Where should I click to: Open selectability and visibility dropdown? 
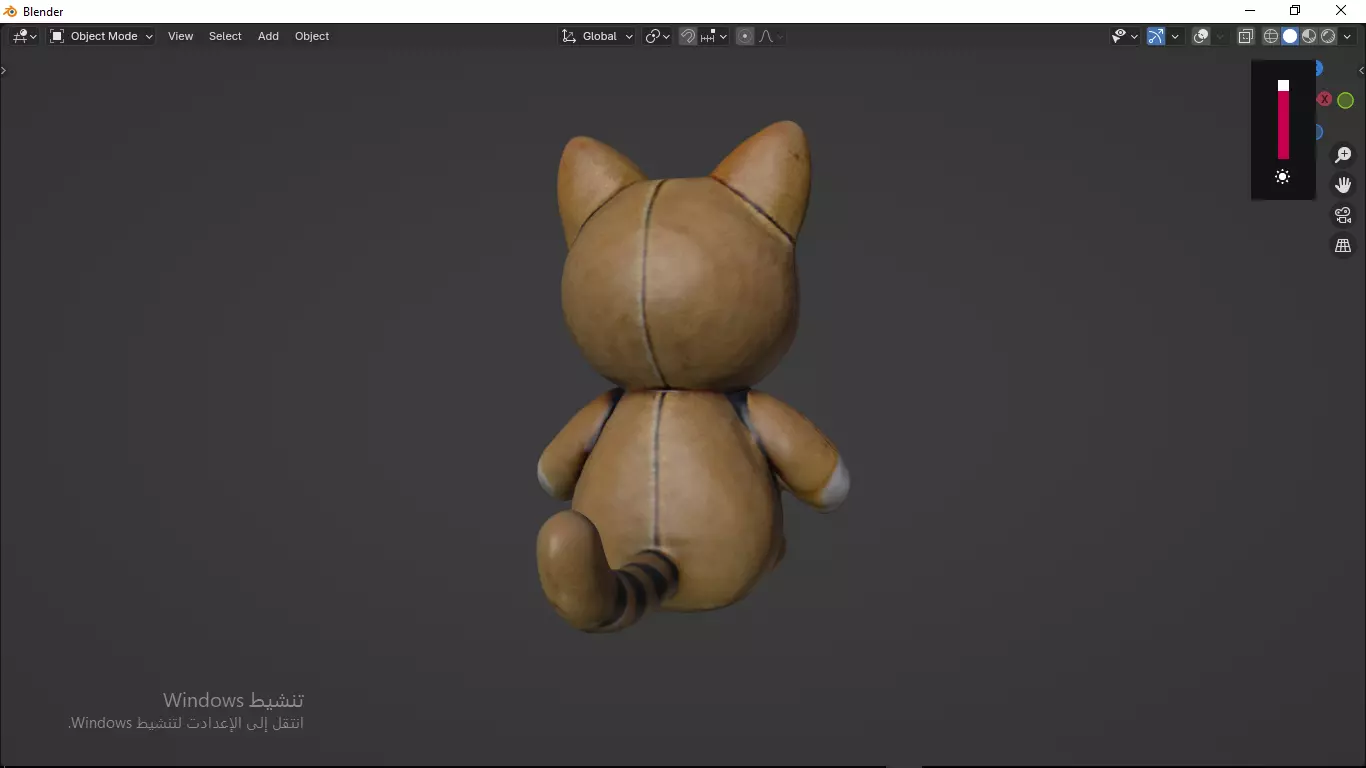tap(1125, 36)
